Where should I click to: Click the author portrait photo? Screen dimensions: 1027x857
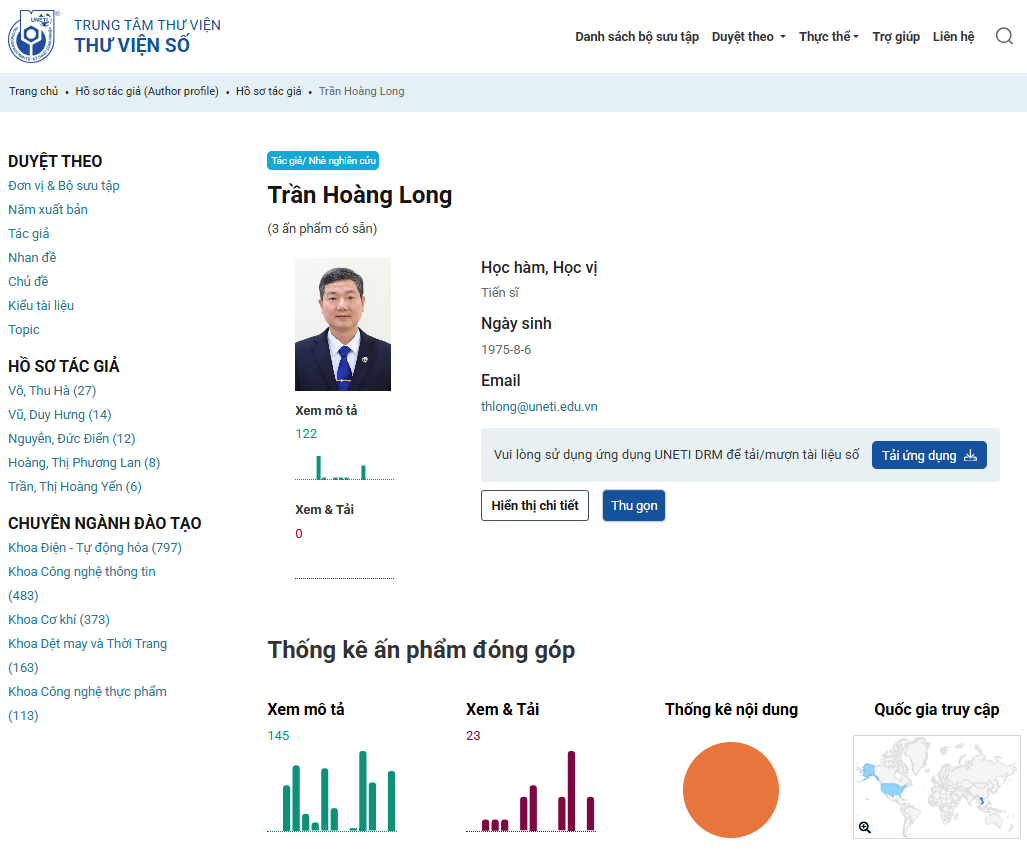[x=343, y=324]
